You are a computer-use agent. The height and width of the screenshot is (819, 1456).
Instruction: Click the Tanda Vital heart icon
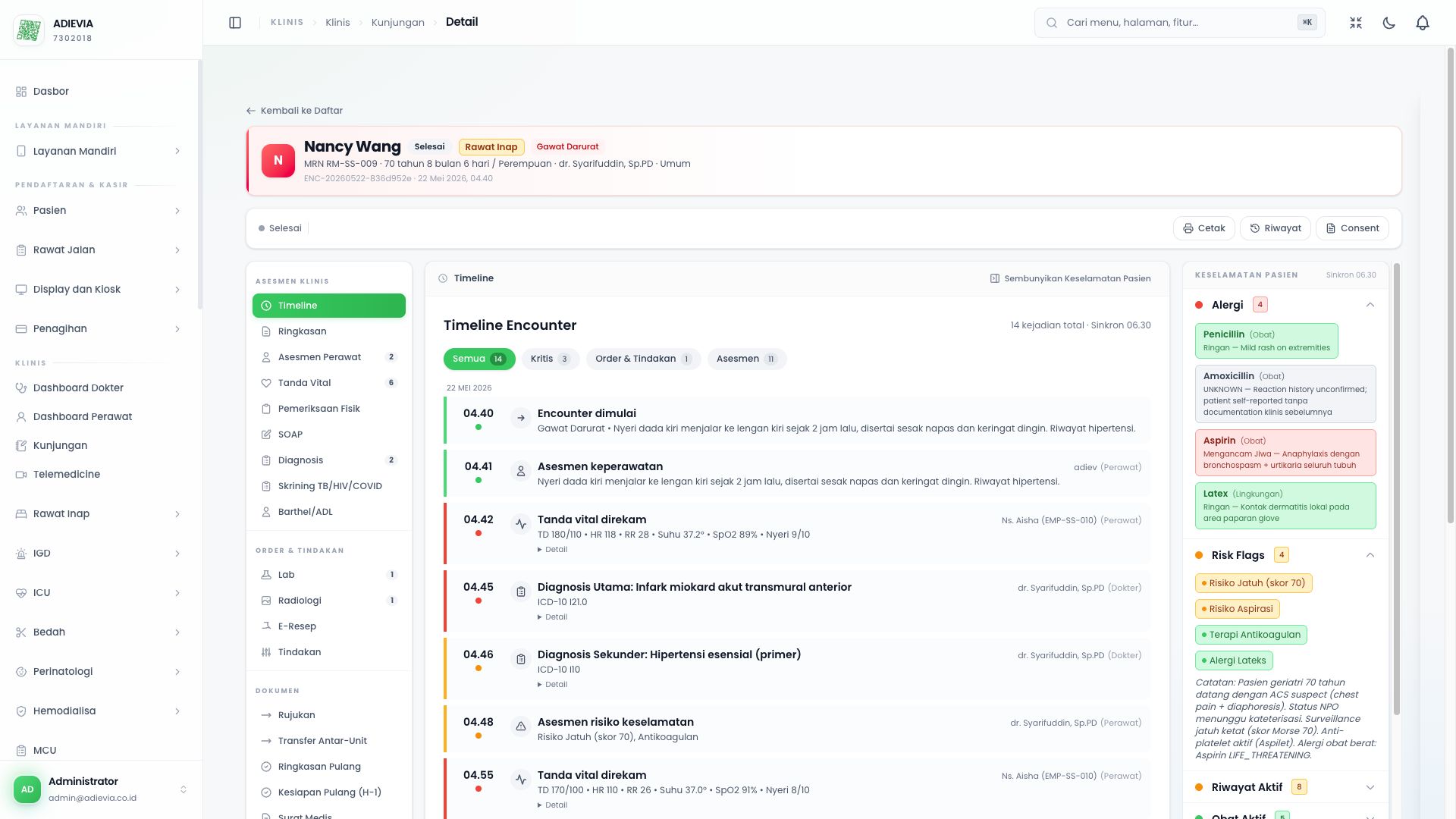click(x=266, y=383)
